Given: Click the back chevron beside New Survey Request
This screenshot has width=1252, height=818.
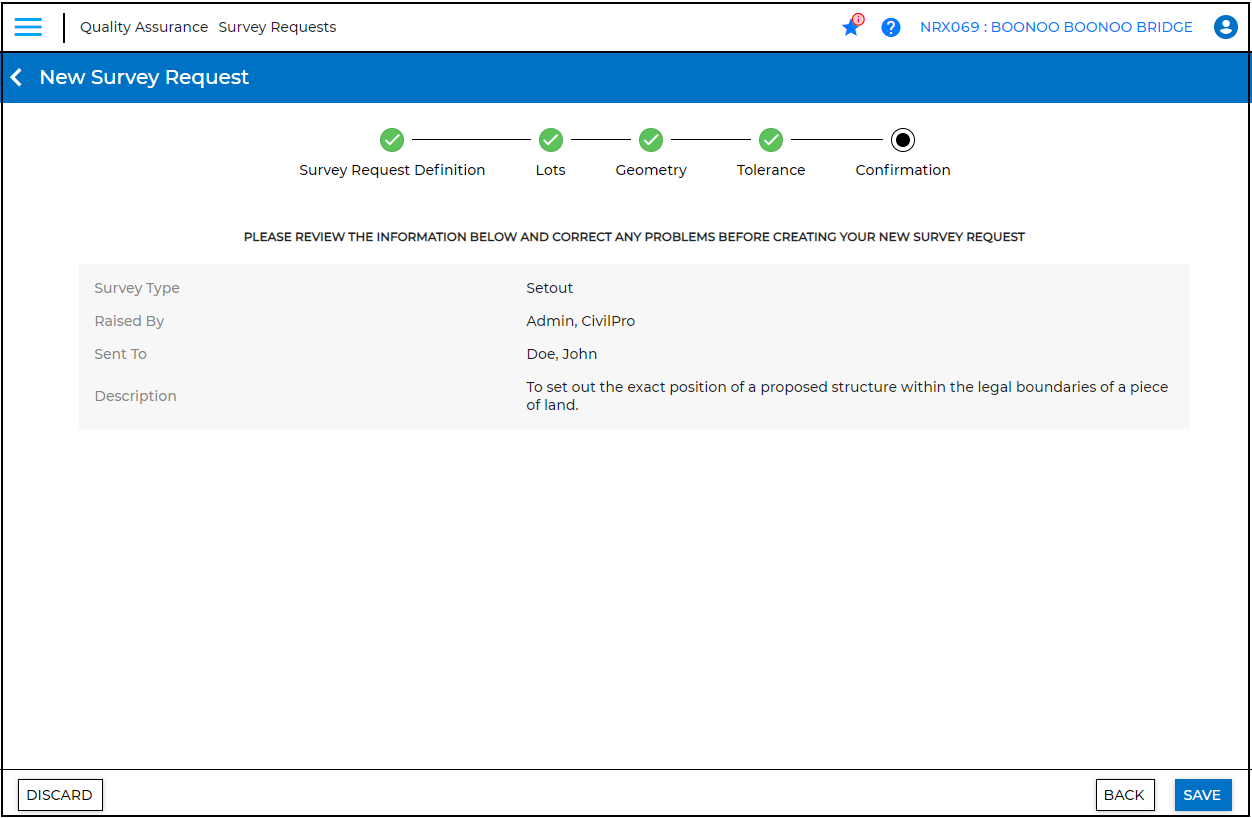Looking at the screenshot, I should [17, 78].
